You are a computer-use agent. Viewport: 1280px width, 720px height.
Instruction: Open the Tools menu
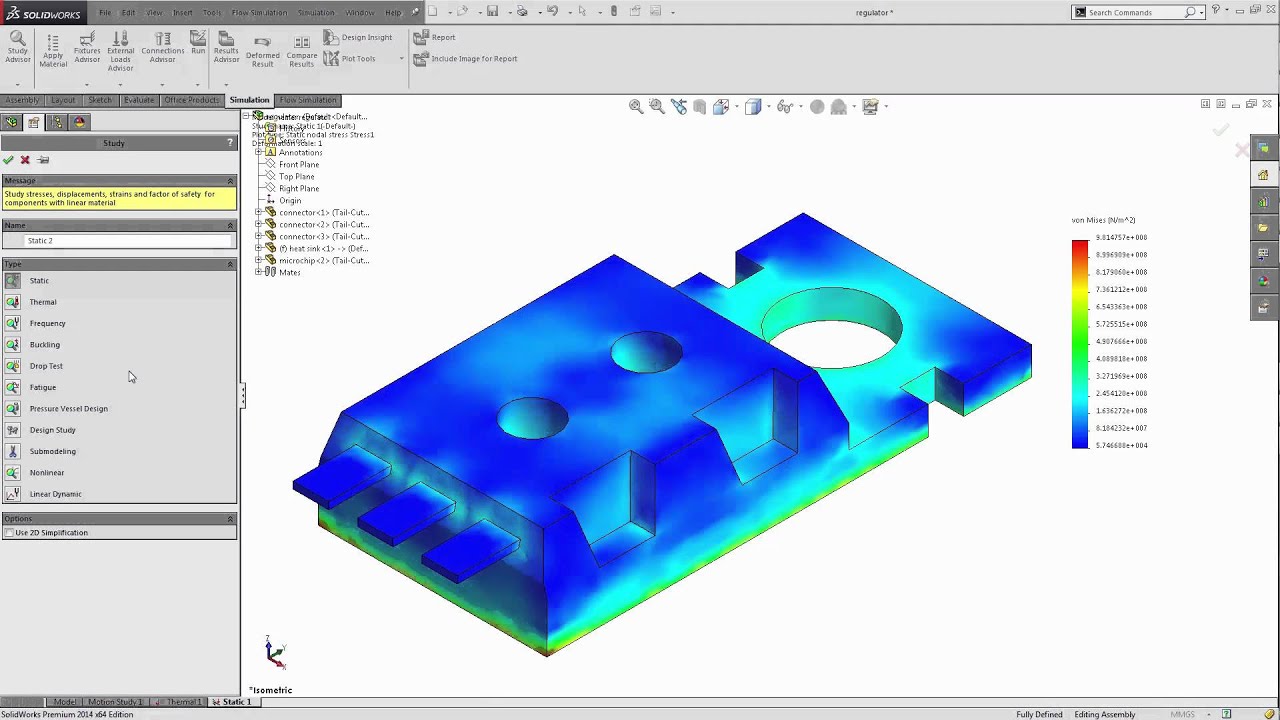coord(211,12)
